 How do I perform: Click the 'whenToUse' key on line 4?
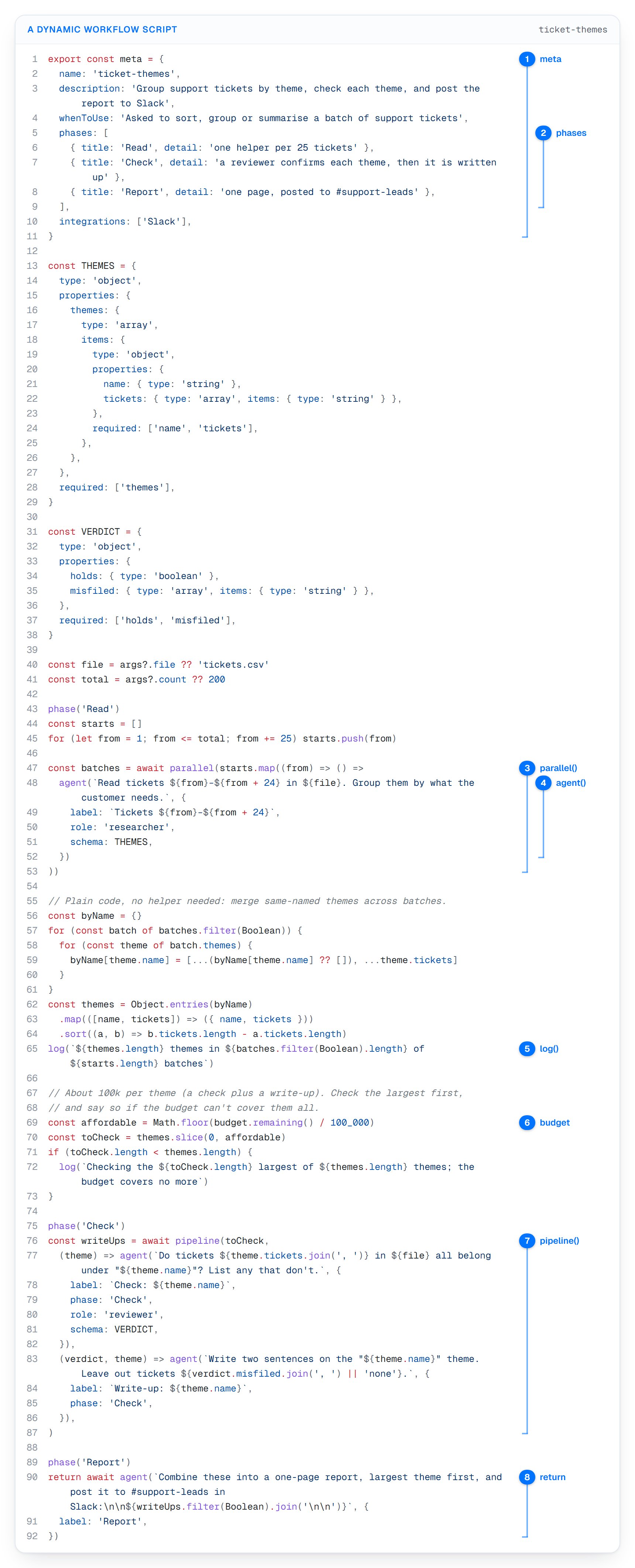(x=84, y=118)
